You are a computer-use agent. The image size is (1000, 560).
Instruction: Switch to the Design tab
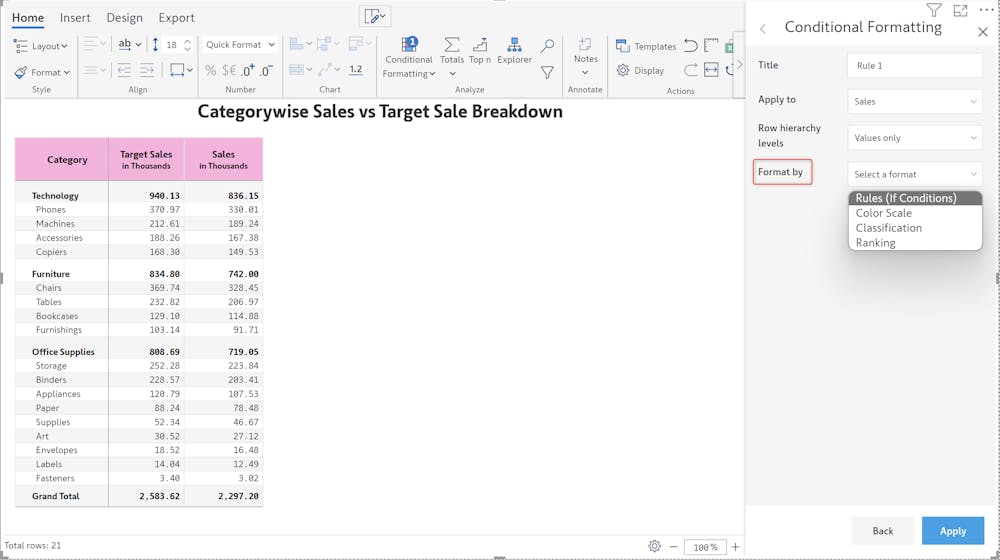coord(124,18)
